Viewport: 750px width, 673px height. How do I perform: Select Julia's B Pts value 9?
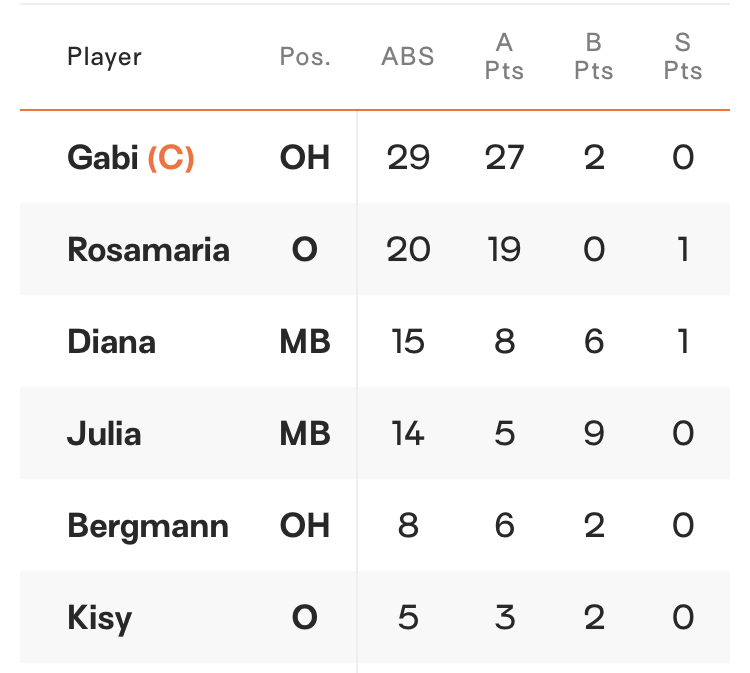594,434
